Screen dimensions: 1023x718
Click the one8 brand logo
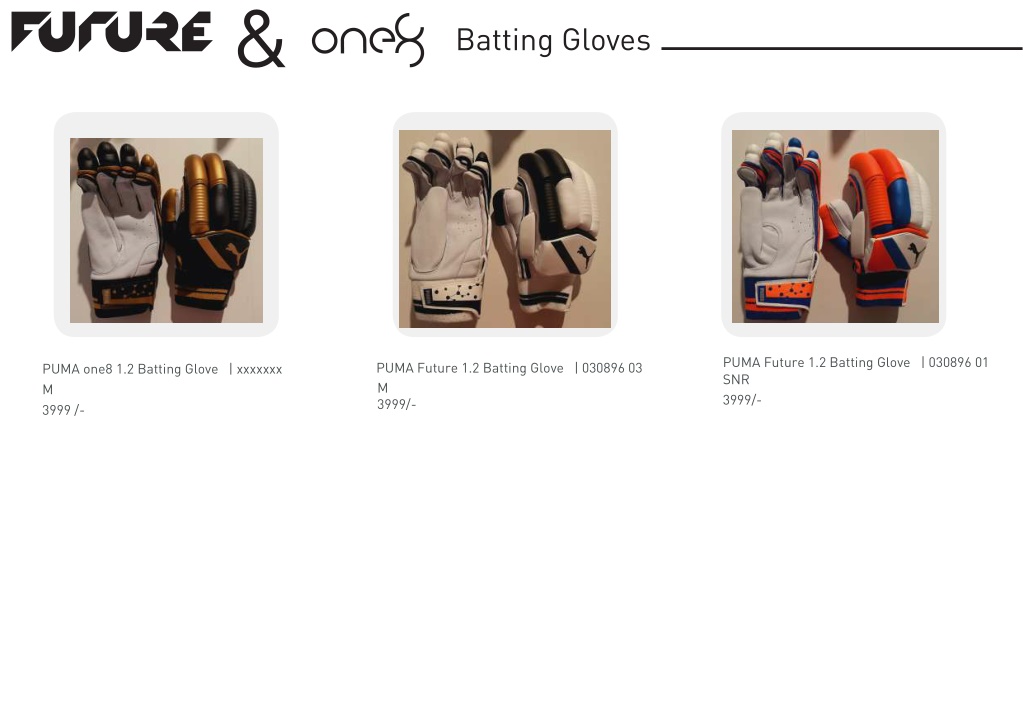click(369, 40)
